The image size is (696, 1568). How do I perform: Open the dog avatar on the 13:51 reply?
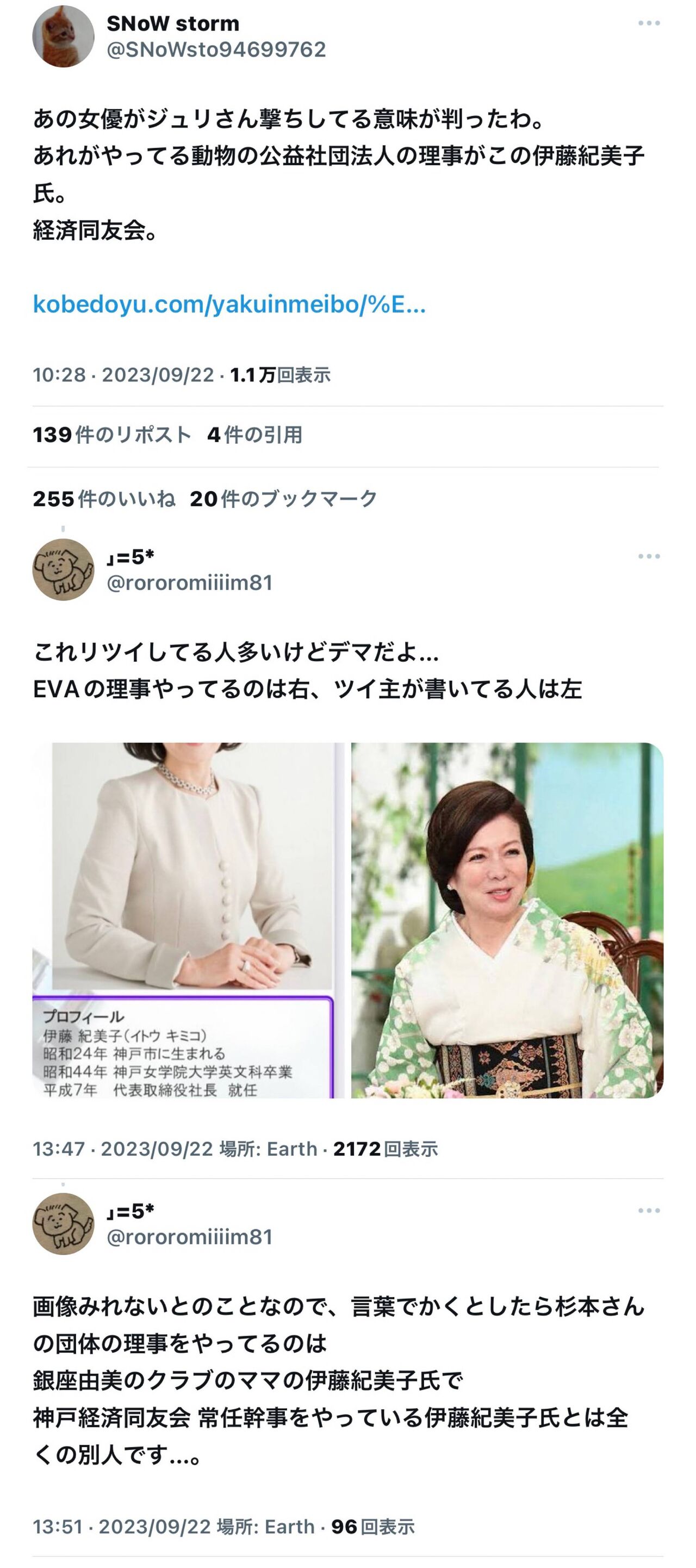click(x=63, y=1224)
